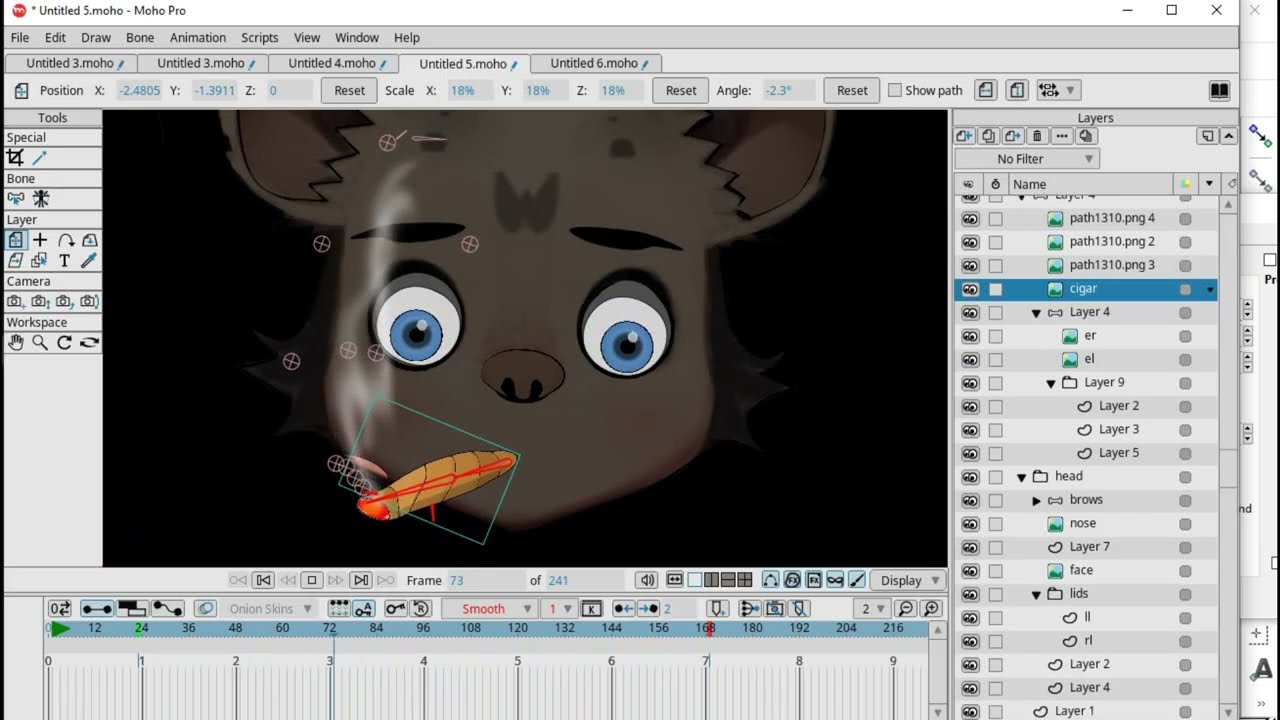Click the label color swatch of nose layer

pyautogui.click(x=1185, y=523)
